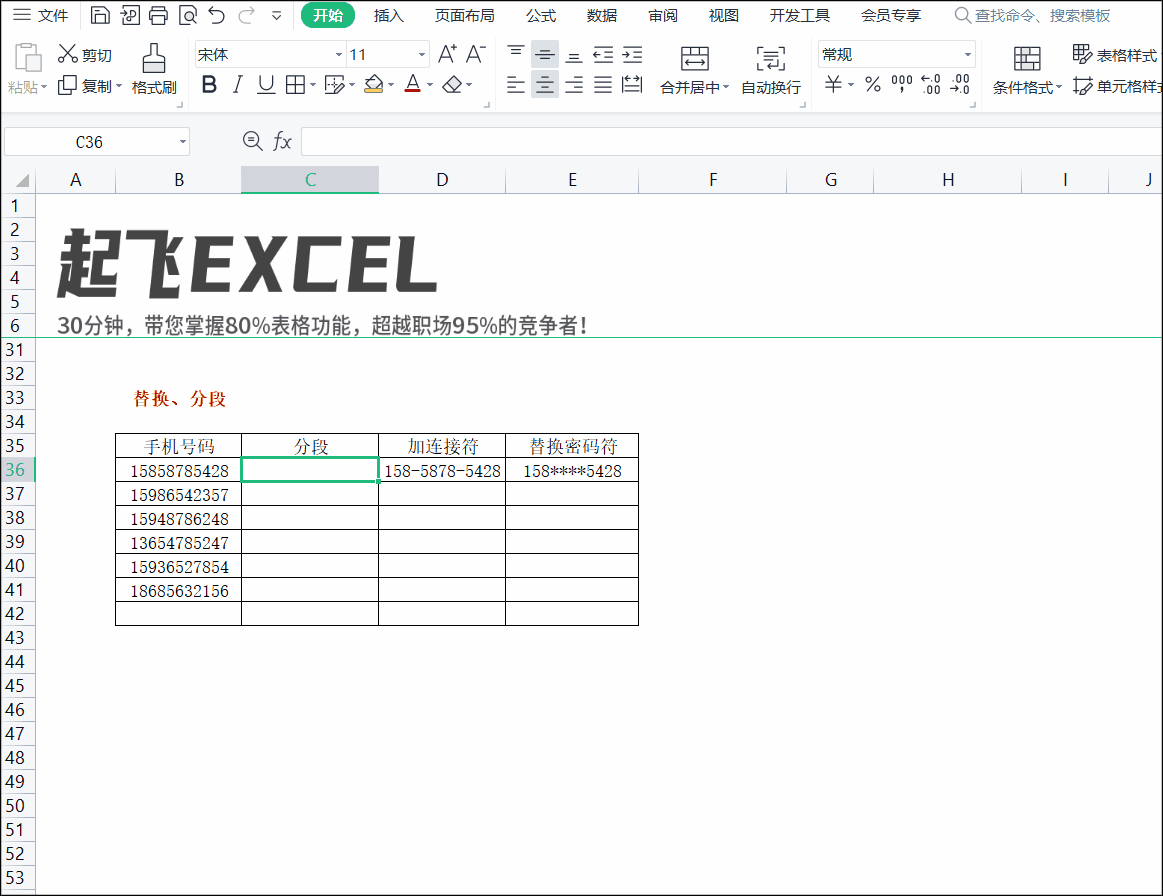Click the Cut (剪切) scissors icon
Viewport: 1163px width, 896px height.
point(68,54)
